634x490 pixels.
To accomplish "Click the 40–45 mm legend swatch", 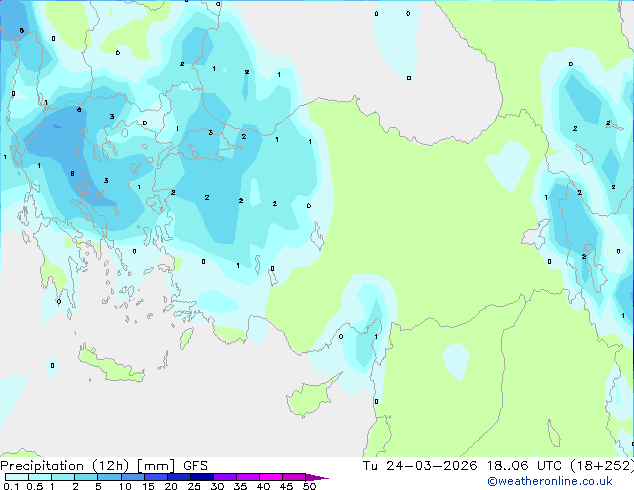I will click(271, 477).
